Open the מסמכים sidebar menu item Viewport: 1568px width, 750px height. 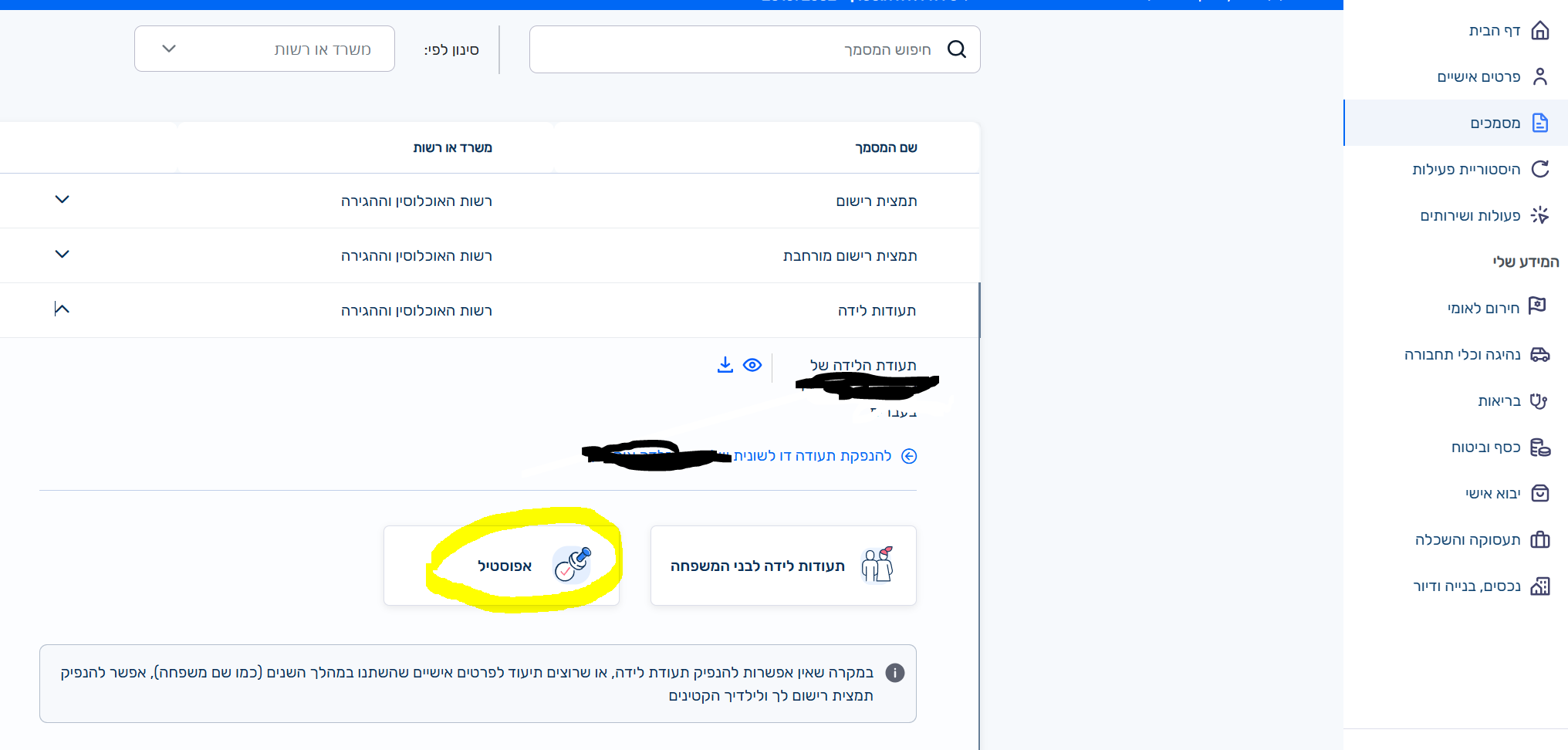coord(1456,123)
